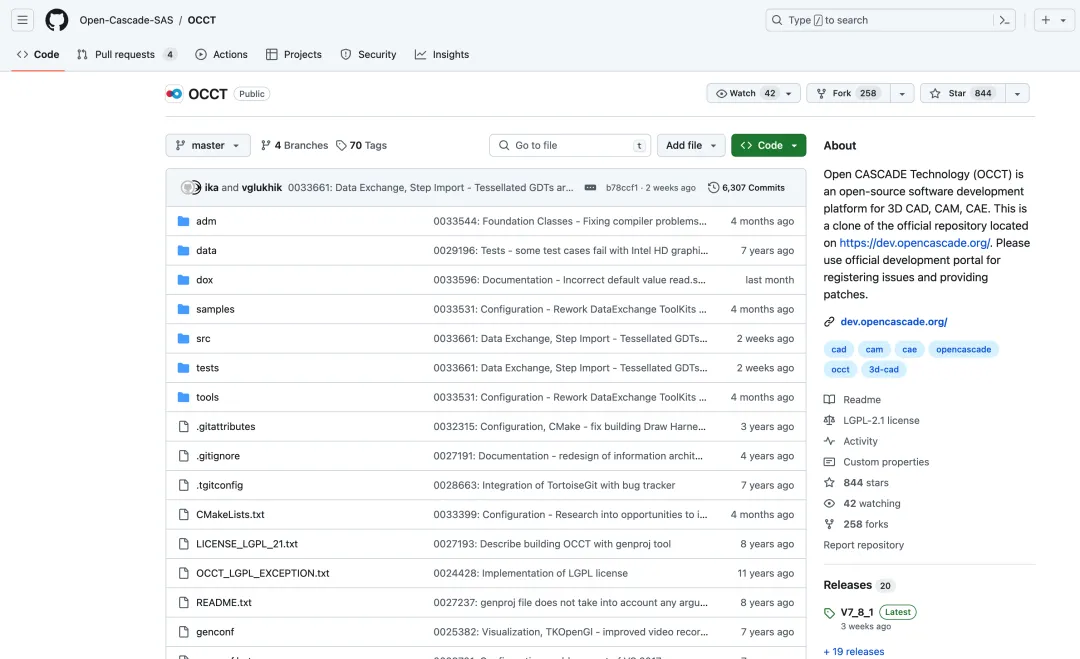
Task: Open the OCCT_LGPL_EXCEPTION.txt file
Action: tap(262, 573)
